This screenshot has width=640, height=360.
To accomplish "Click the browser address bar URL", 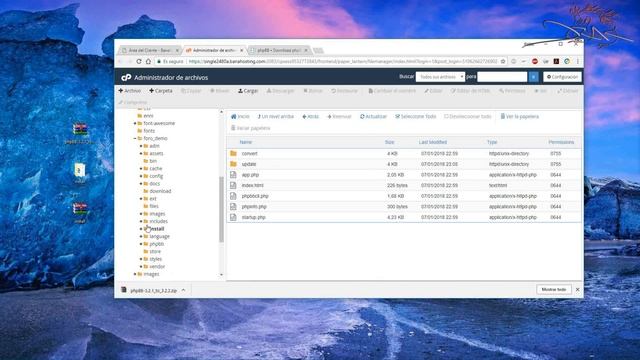I will (343, 61).
